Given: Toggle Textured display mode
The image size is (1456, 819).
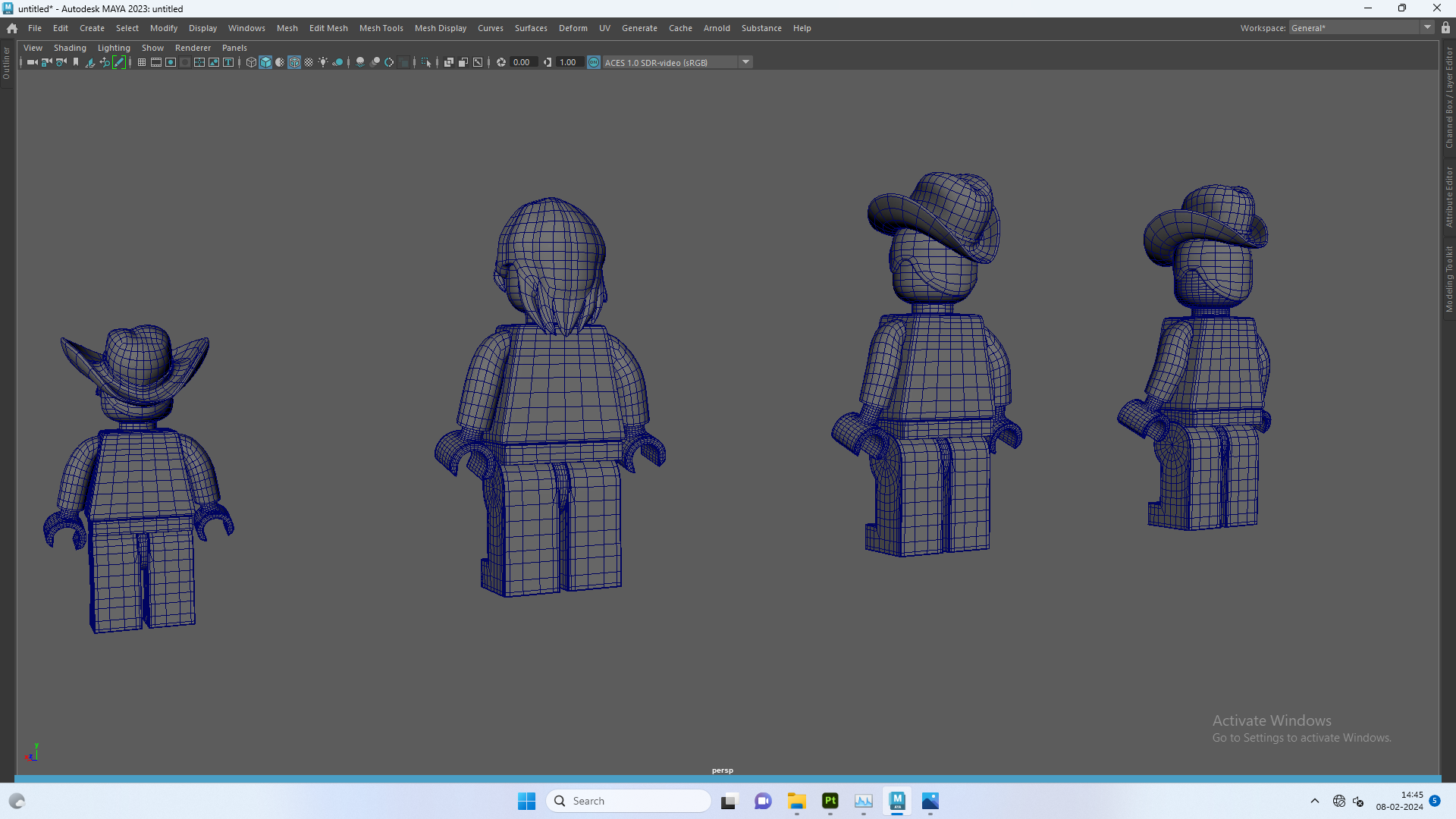Looking at the screenshot, I should (309, 62).
